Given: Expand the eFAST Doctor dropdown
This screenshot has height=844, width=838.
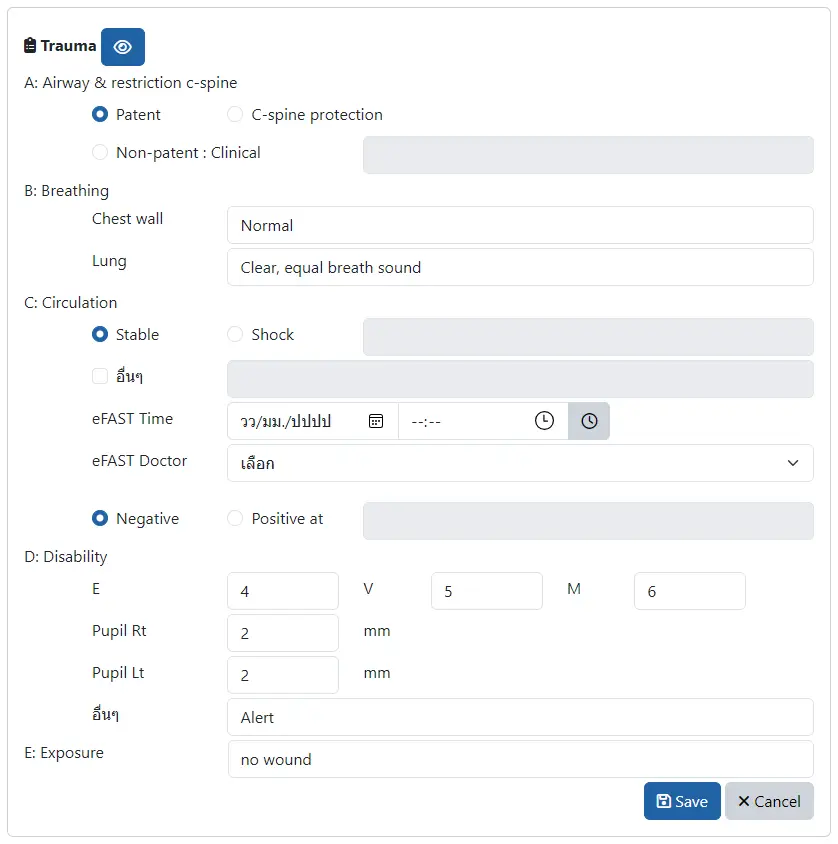Looking at the screenshot, I should [520, 463].
